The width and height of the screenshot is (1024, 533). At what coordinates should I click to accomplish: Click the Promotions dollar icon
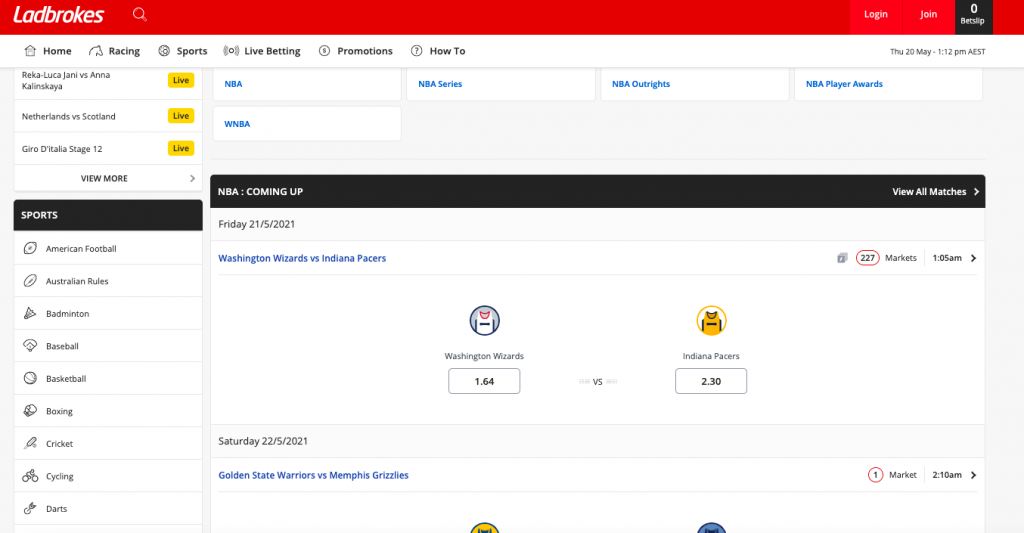325,51
